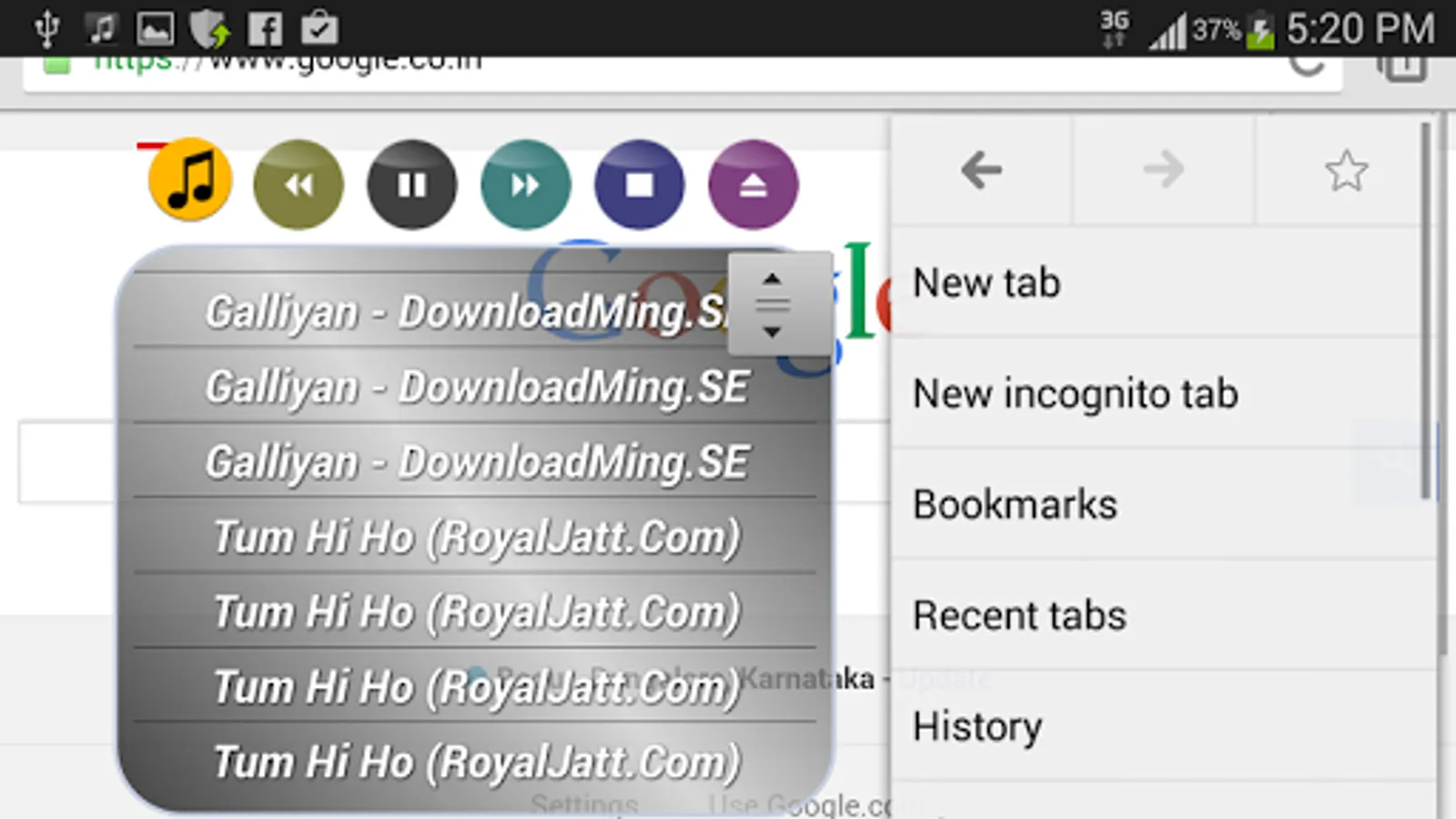
Task: Stop playback using the blue stop button
Action: click(639, 185)
